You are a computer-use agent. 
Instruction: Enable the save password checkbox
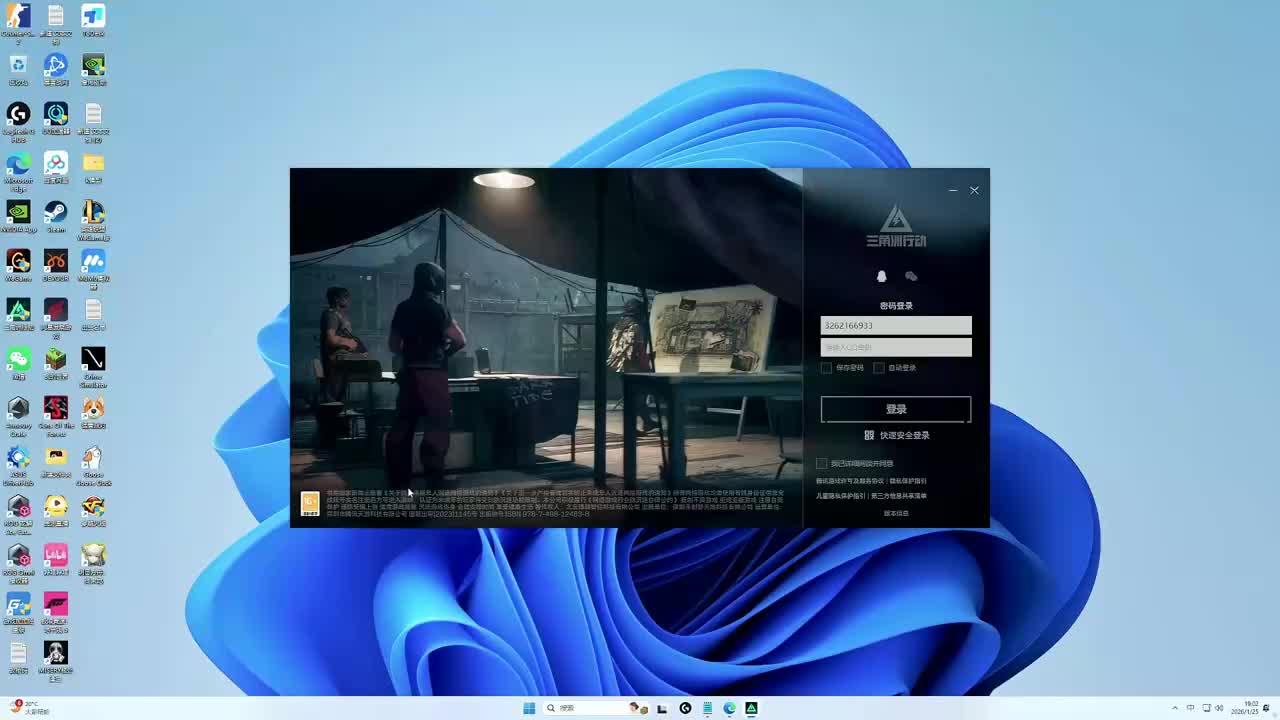(826, 368)
